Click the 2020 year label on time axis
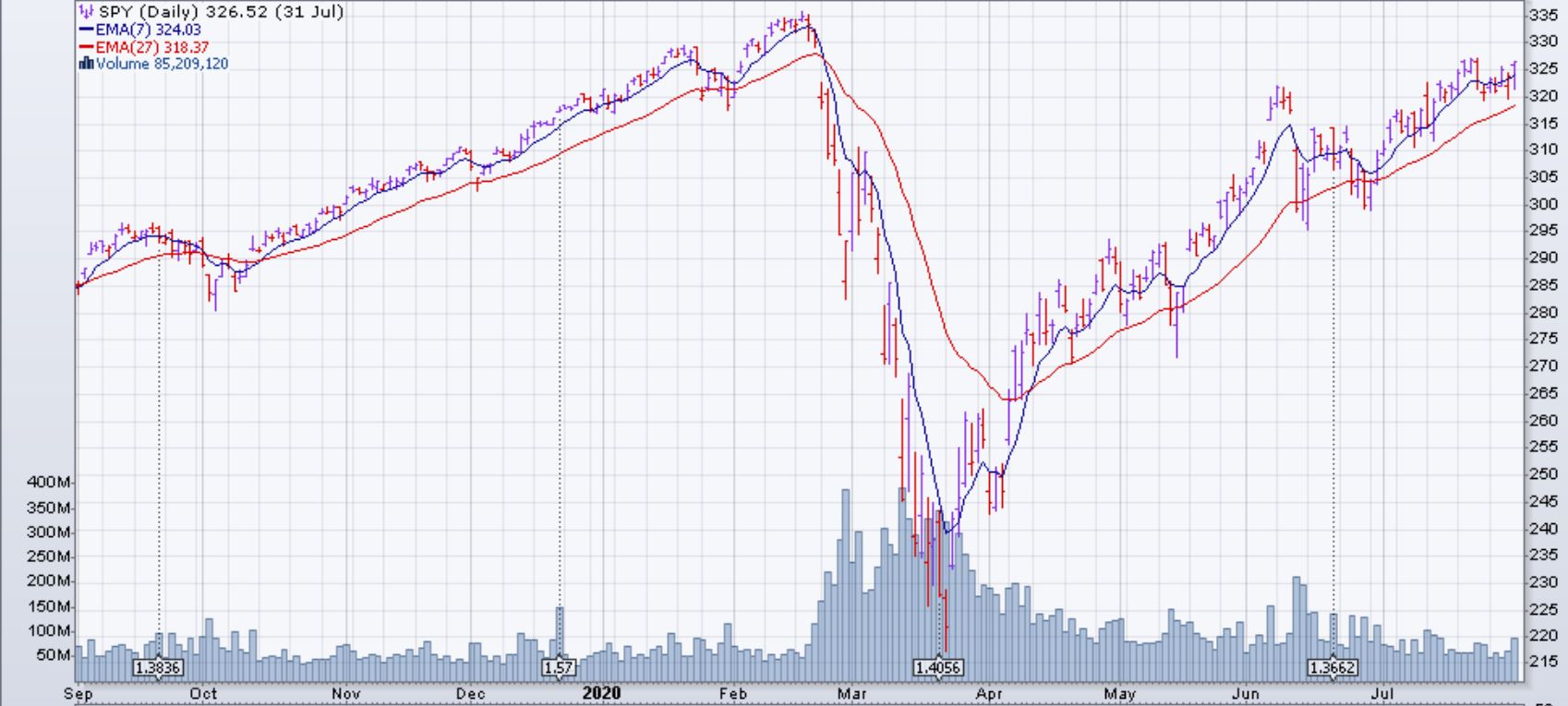This screenshot has width=1568, height=706. tap(601, 693)
